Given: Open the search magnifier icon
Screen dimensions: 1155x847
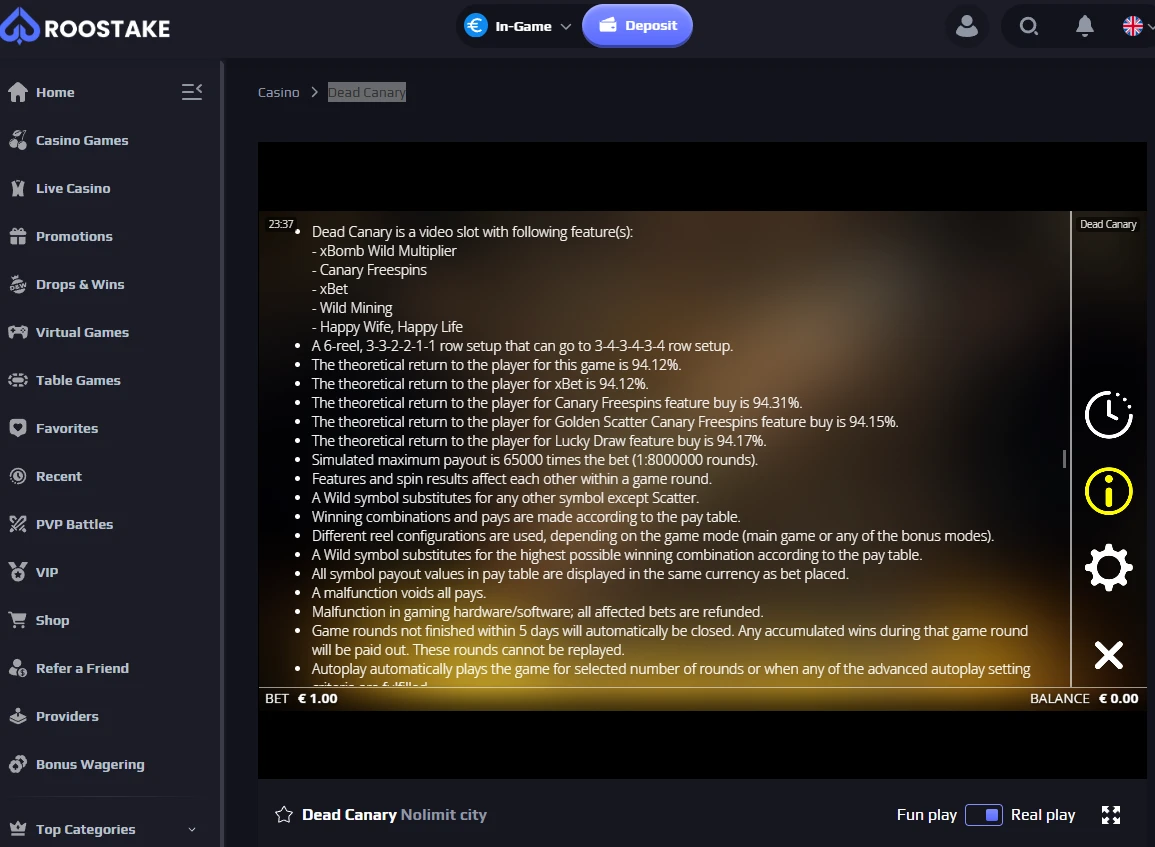Looking at the screenshot, I should (1029, 27).
